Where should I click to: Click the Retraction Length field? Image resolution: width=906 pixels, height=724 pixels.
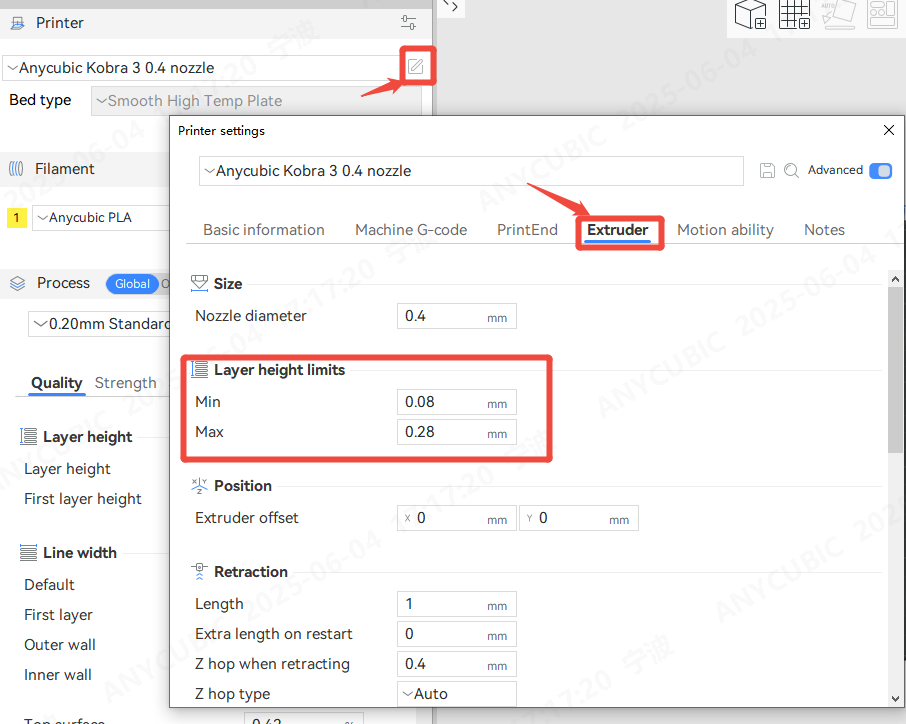(x=456, y=604)
